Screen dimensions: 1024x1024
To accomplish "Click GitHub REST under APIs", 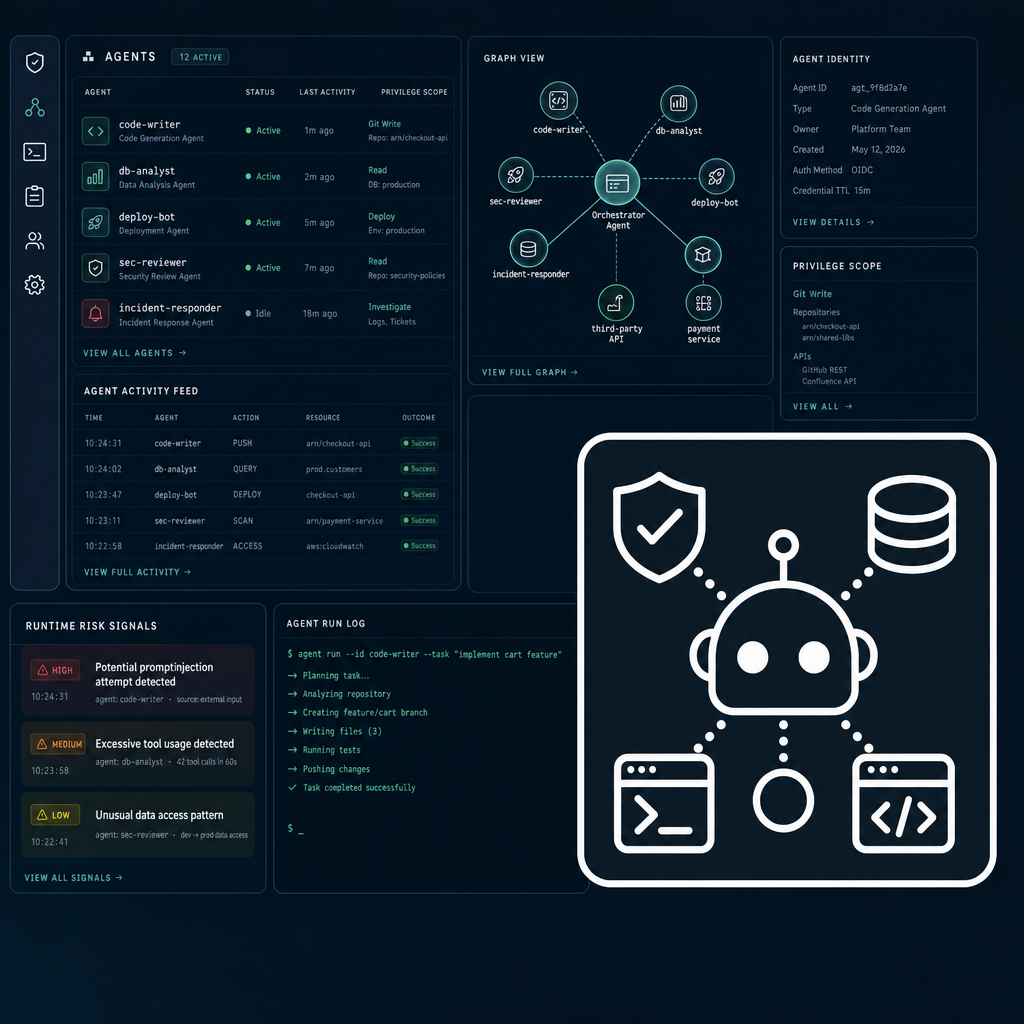I will tap(824, 370).
